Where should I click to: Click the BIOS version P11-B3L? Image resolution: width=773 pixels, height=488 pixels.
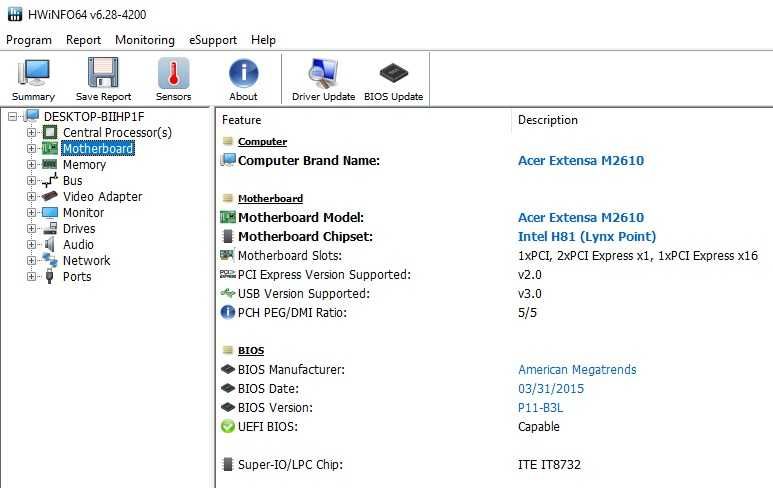[x=540, y=408]
